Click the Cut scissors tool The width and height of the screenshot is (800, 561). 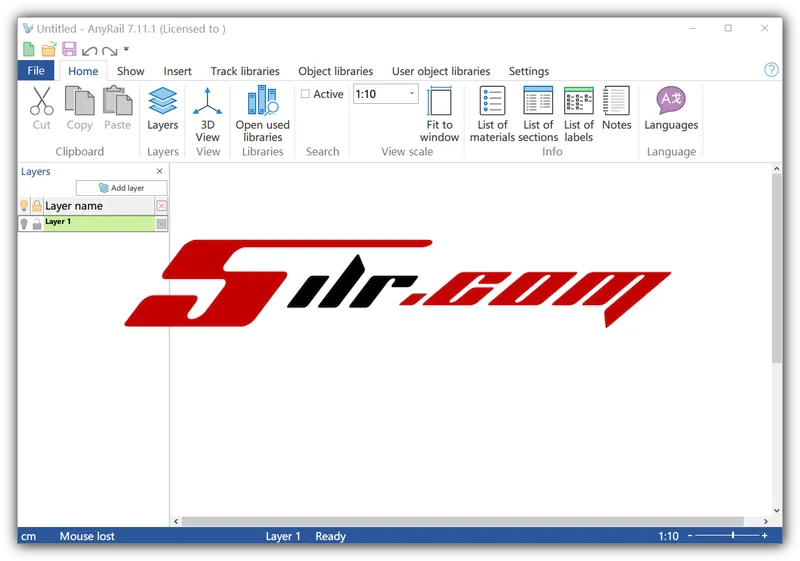pos(41,109)
